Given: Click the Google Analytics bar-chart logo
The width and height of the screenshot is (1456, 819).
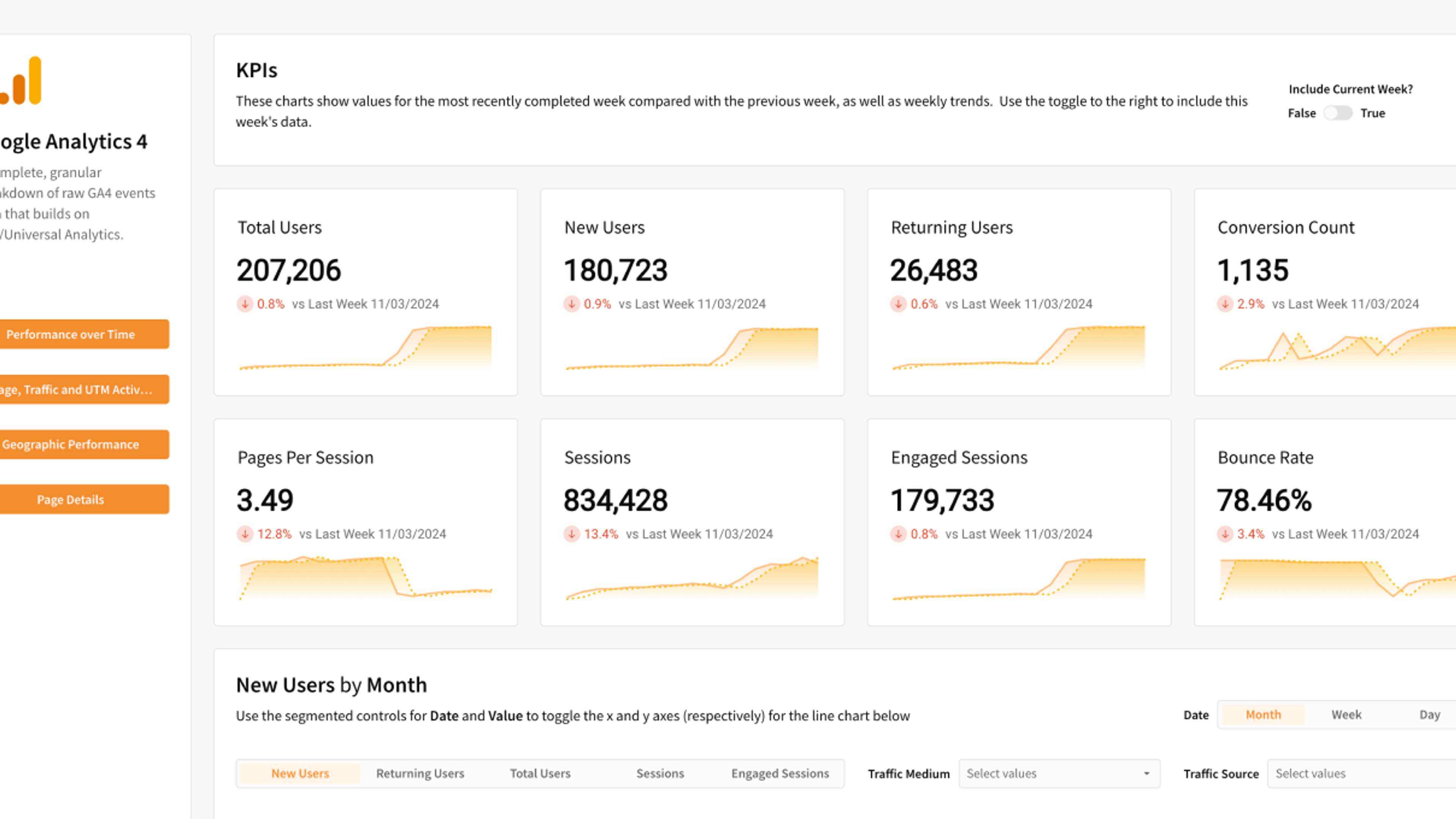Looking at the screenshot, I should [20, 81].
